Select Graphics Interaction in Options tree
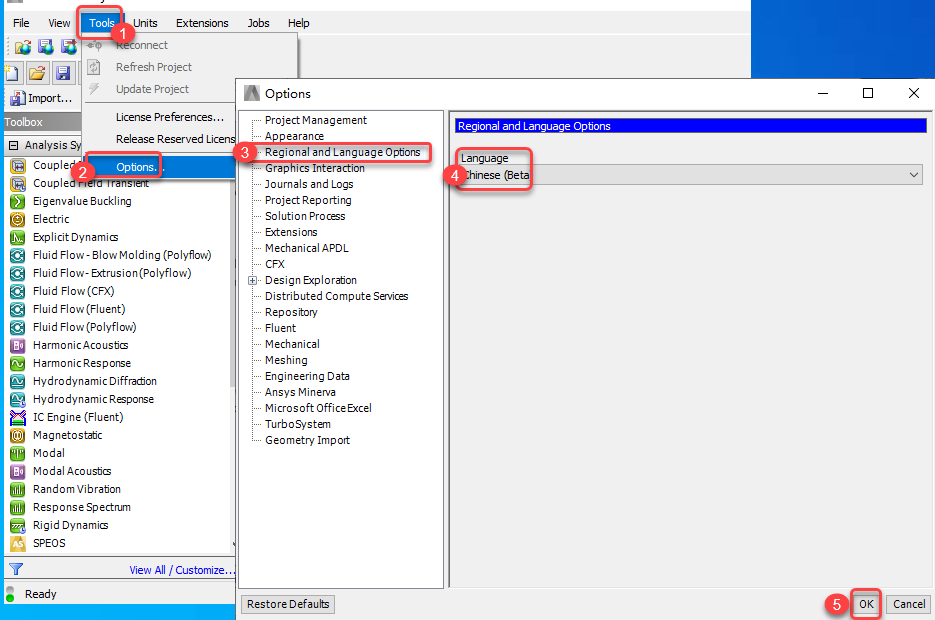The image size is (935, 620). click(314, 168)
